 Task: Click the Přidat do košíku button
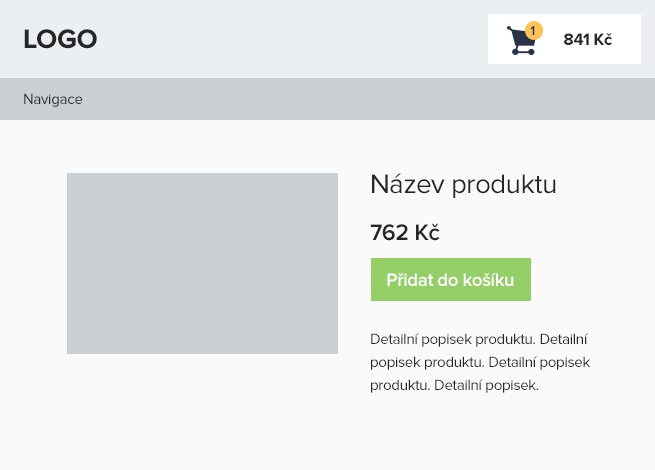pyautogui.click(x=451, y=279)
